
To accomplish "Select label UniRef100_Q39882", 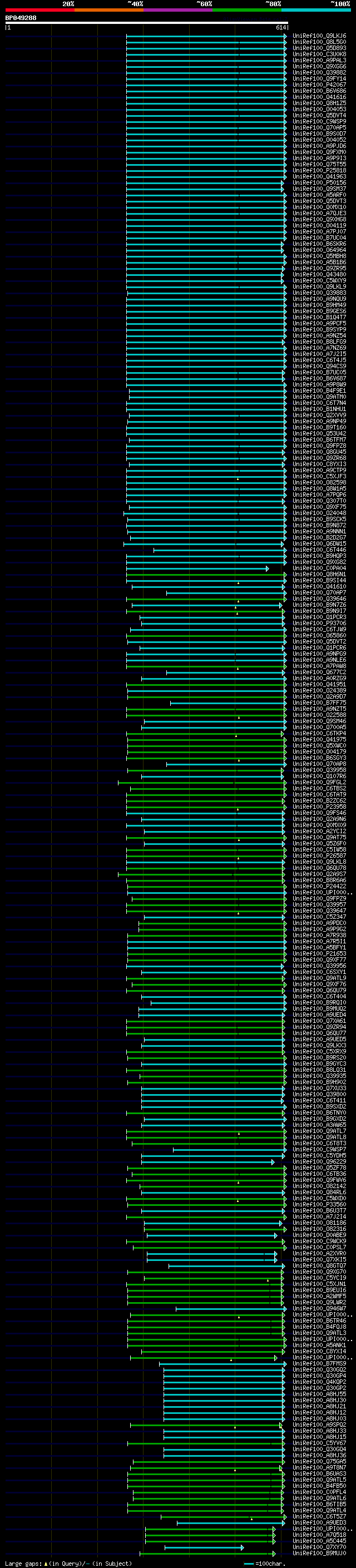I will (319, 73).
